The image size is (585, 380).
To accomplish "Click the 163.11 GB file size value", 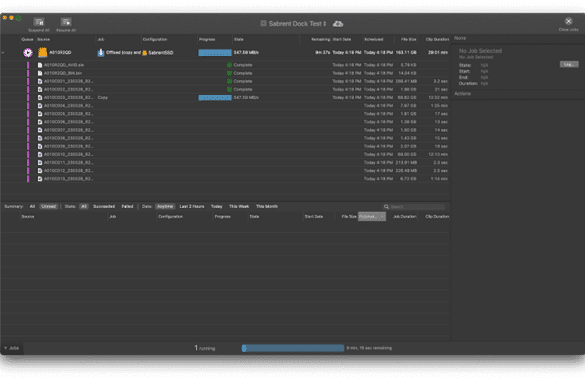I will [406, 53].
